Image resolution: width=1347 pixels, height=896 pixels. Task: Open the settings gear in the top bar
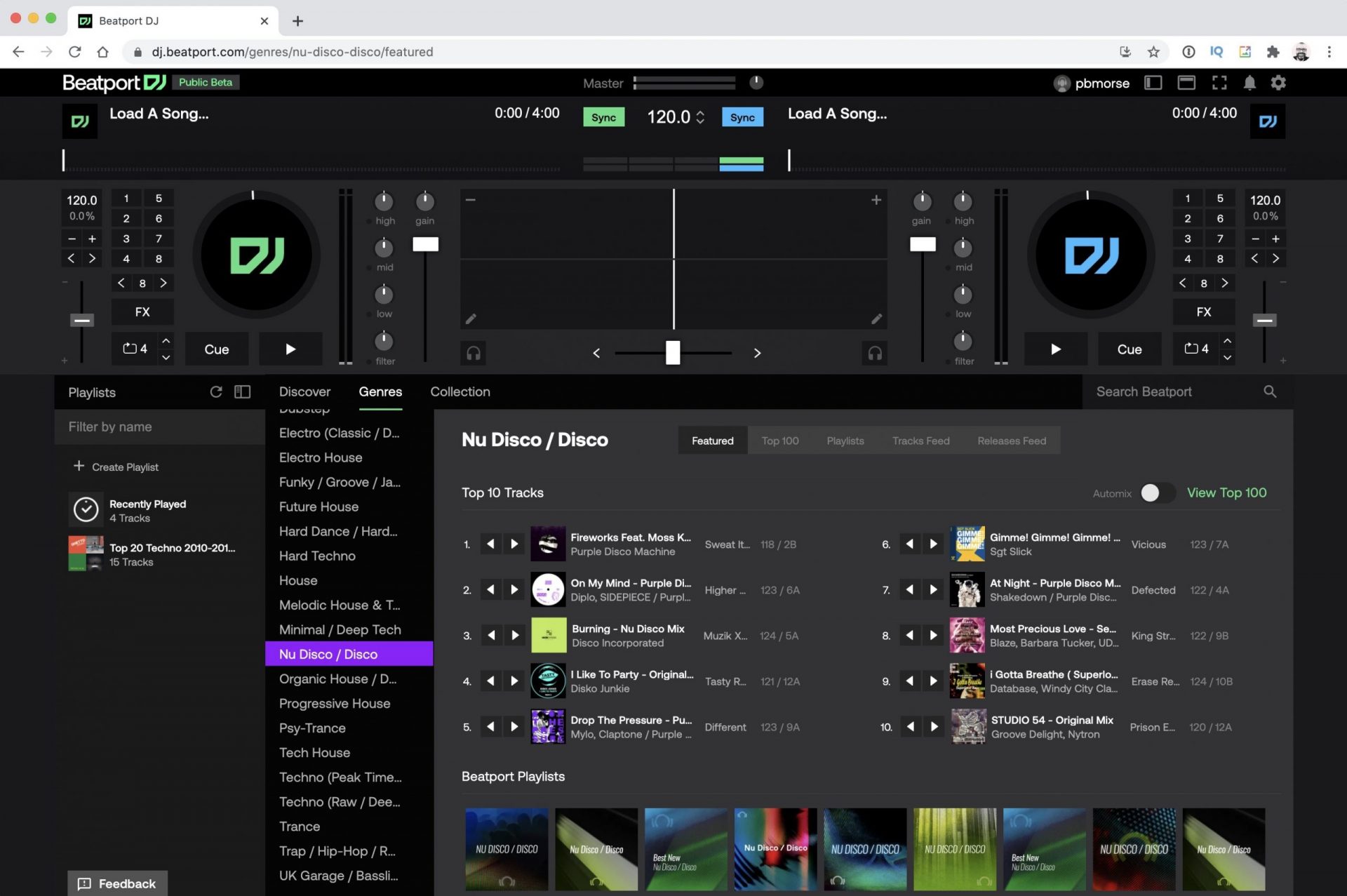(x=1279, y=83)
